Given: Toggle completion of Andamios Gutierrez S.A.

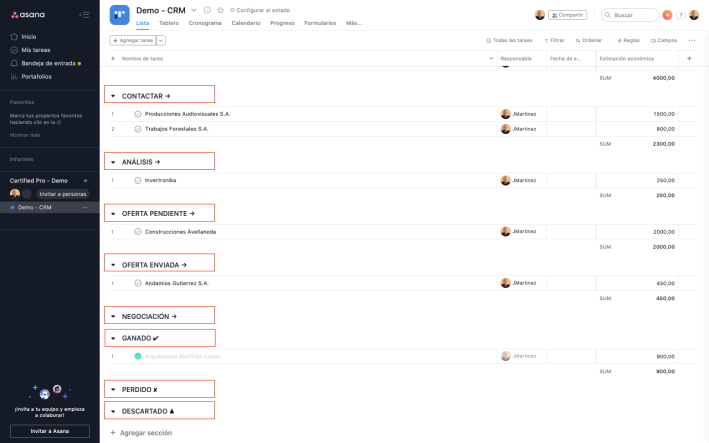Looking at the screenshot, I should coord(138,283).
